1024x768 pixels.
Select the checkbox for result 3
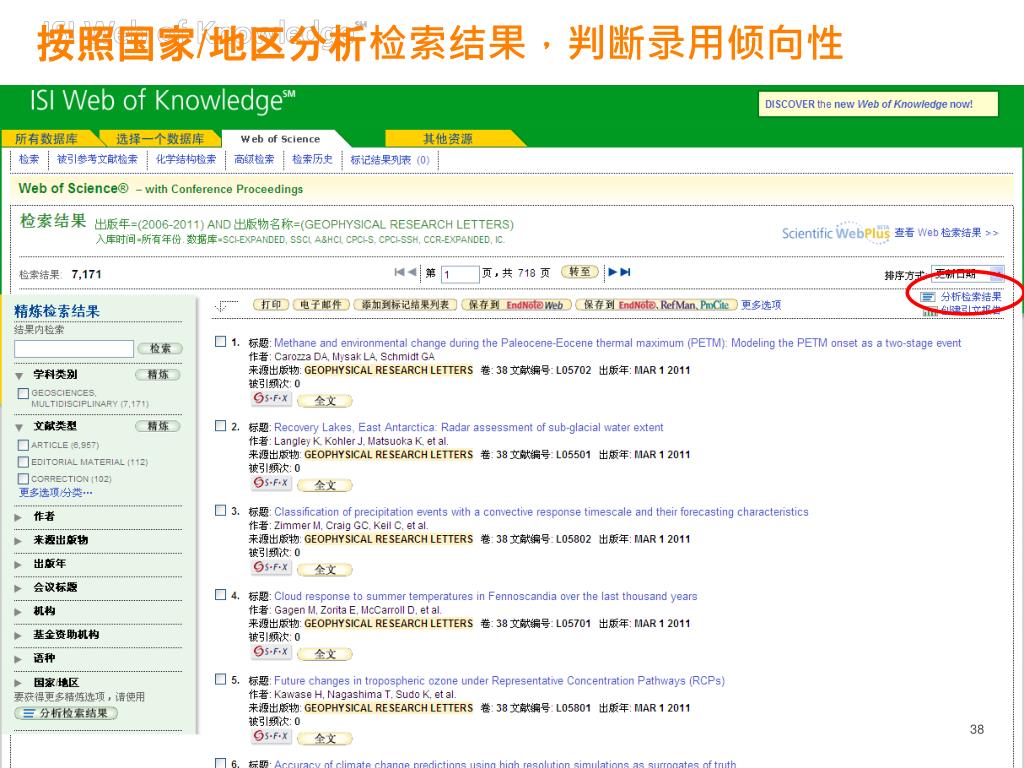click(x=221, y=511)
